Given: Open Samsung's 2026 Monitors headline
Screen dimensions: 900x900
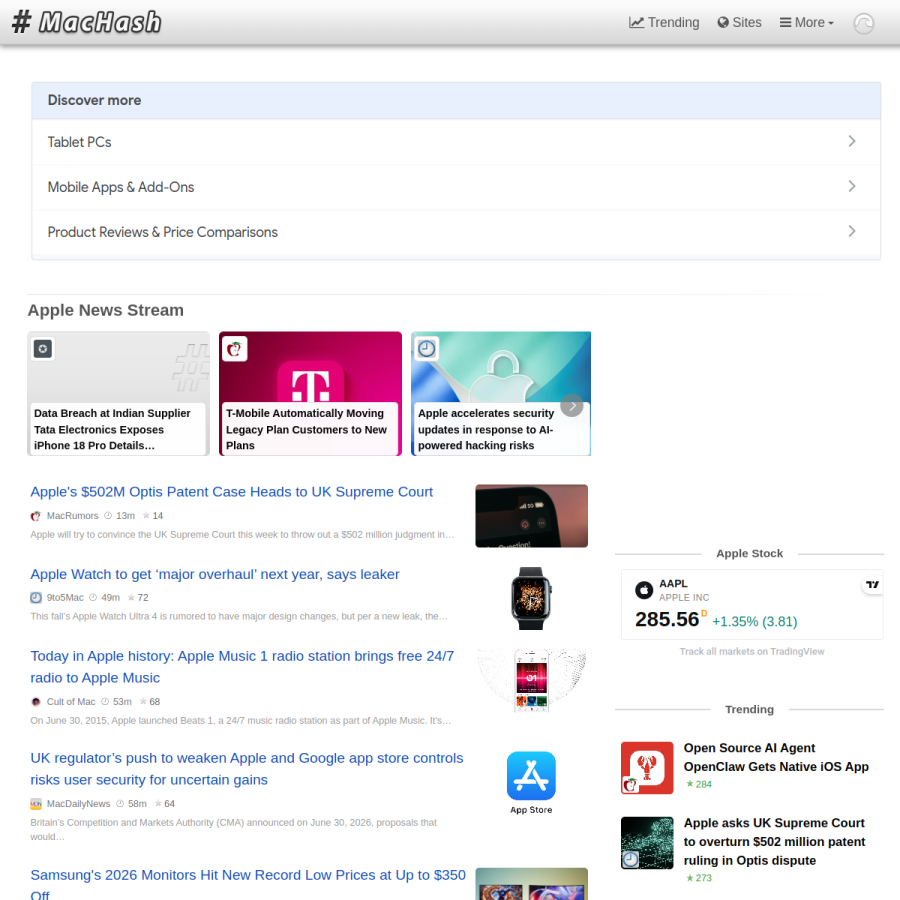Looking at the screenshot, I should click(248, 884).
